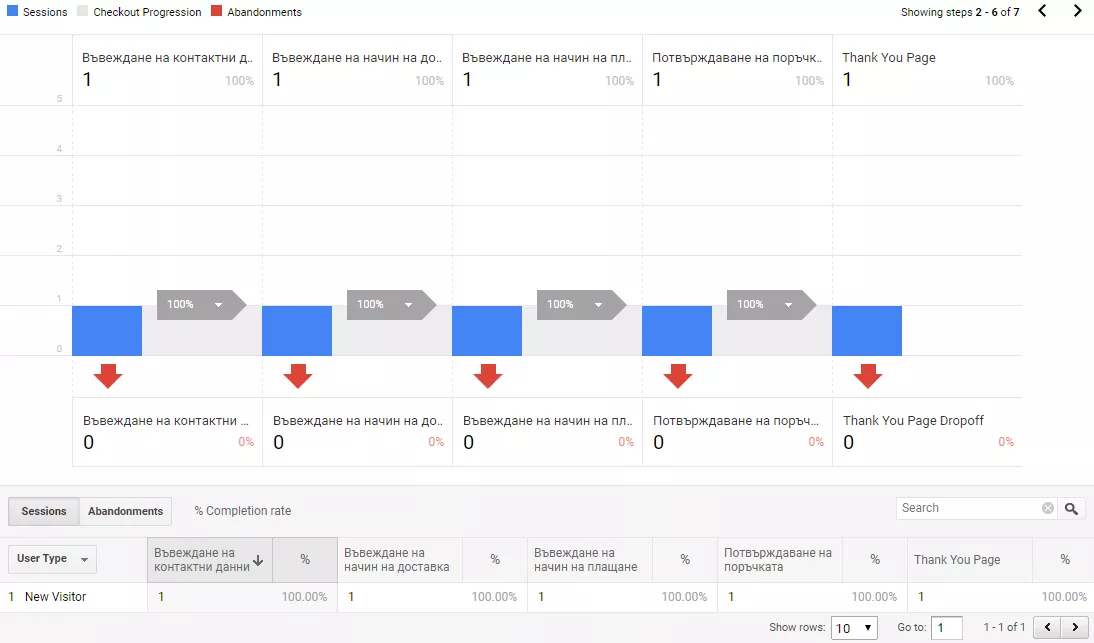1094x643 pixels.
Task: Click grey Checkout Progression legend swatch
Action: pos(82,11)
